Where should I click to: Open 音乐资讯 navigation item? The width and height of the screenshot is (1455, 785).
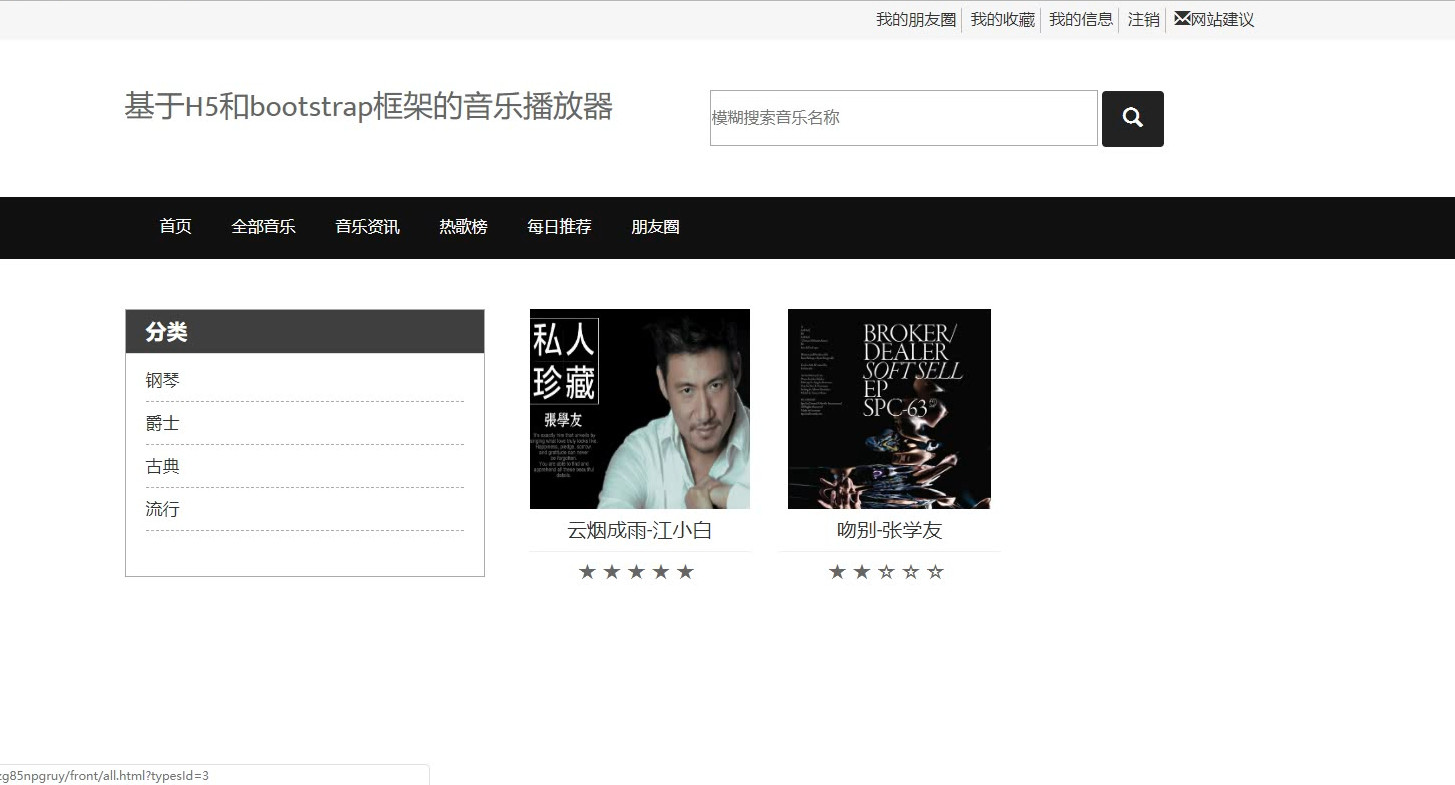point(367,227)
